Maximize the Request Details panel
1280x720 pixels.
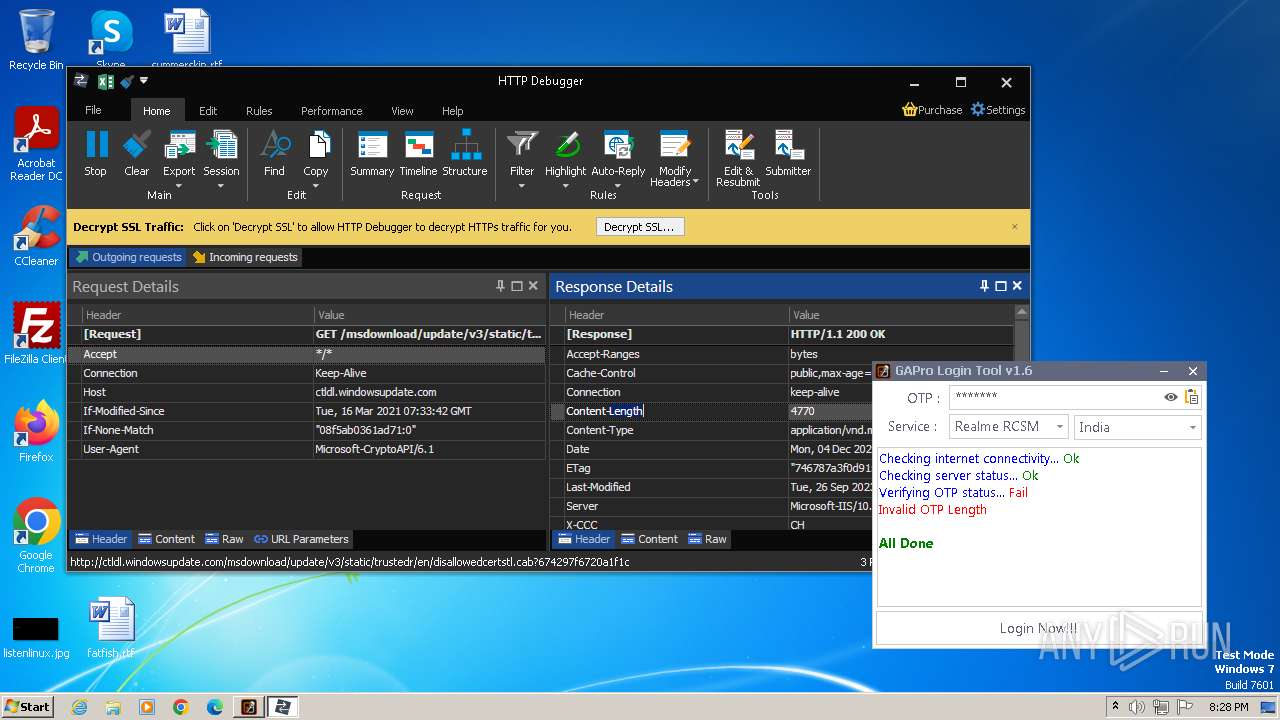[x=517, y=286]
